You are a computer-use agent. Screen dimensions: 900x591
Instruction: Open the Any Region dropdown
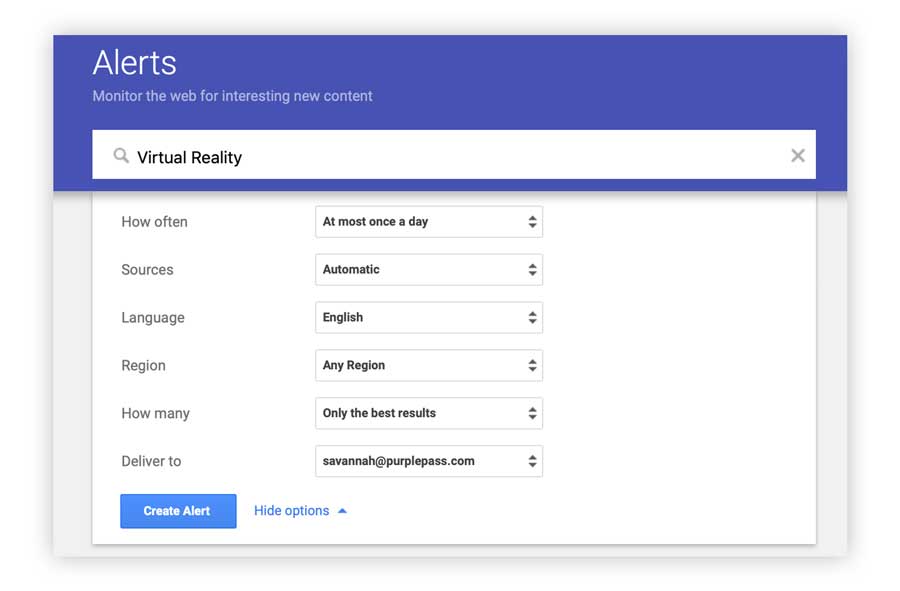coord(429,366)
